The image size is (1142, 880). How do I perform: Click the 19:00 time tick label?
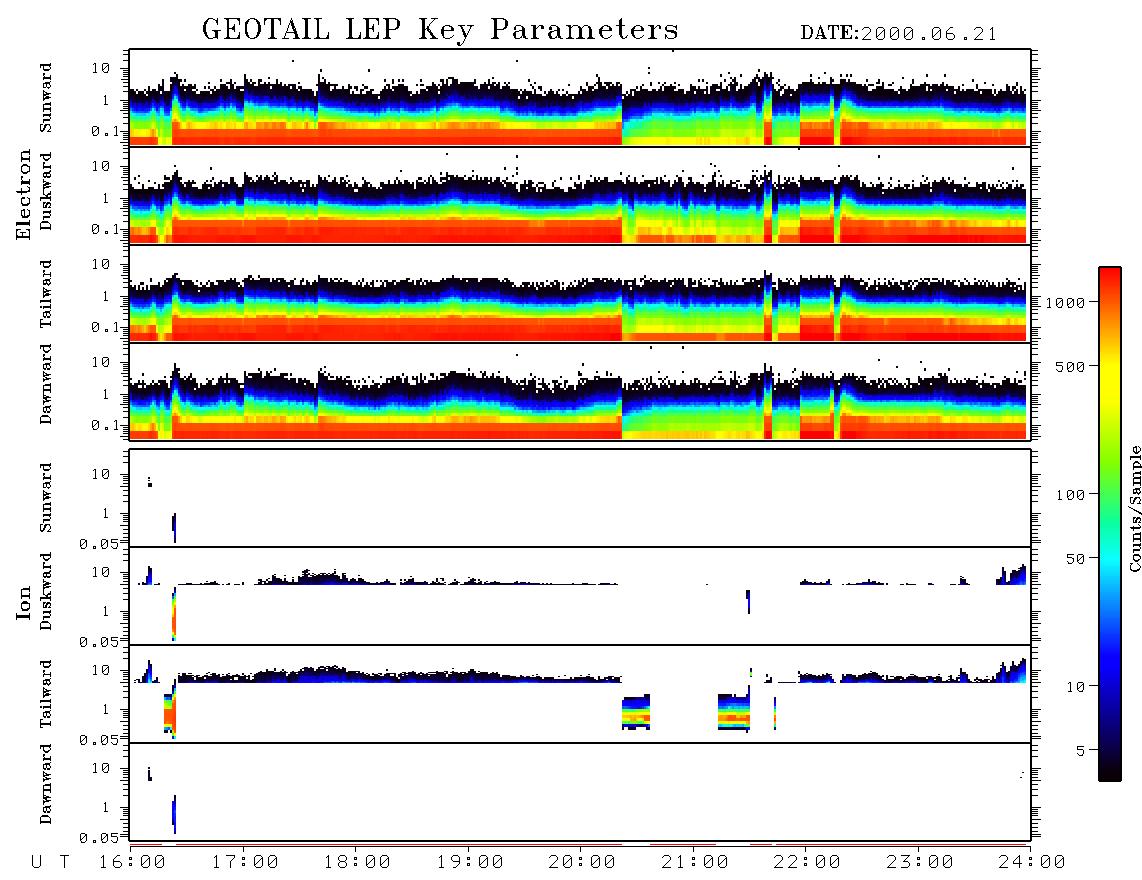(470, 863)
